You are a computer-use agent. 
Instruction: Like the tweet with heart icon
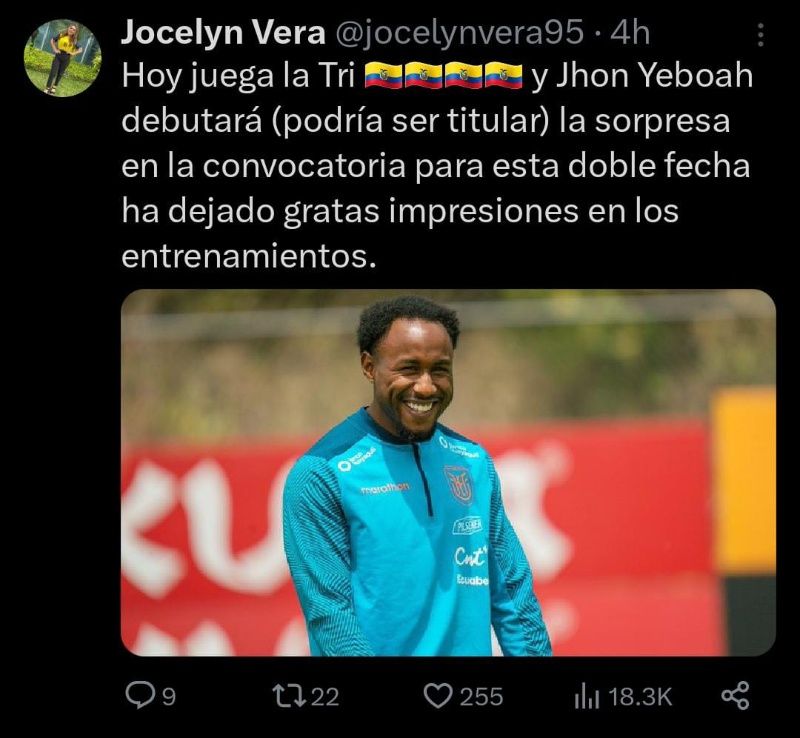438,697
